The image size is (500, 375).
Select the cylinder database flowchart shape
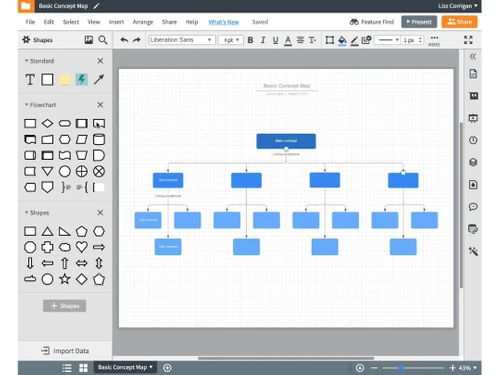click(99, 139)
